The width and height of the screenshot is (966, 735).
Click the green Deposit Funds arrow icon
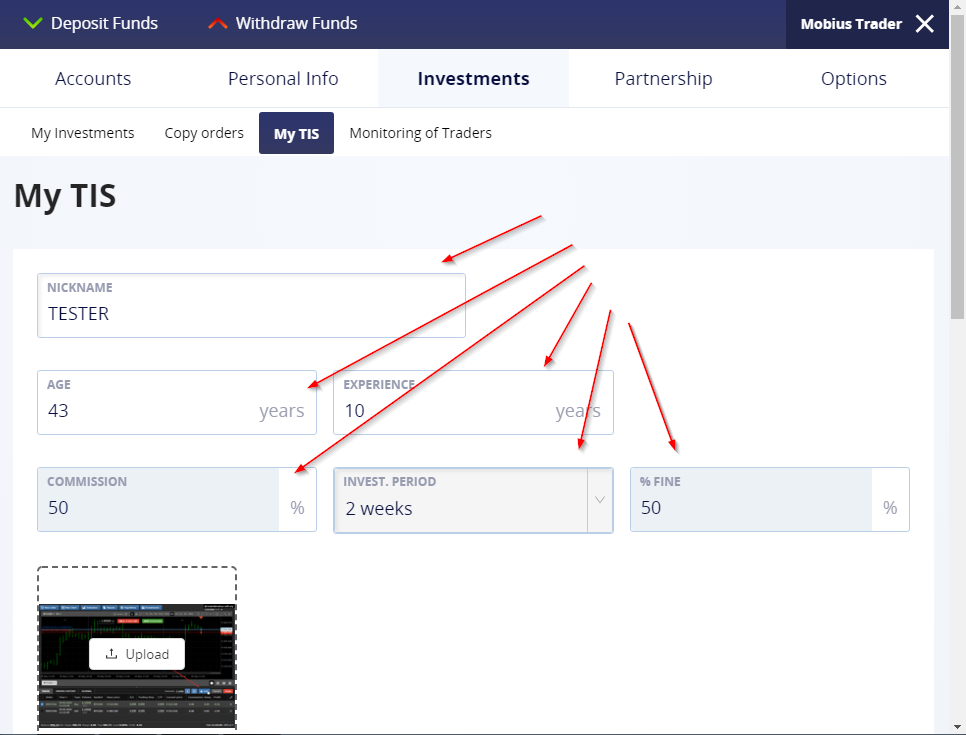pyautogui.click(x=32, y=23)
